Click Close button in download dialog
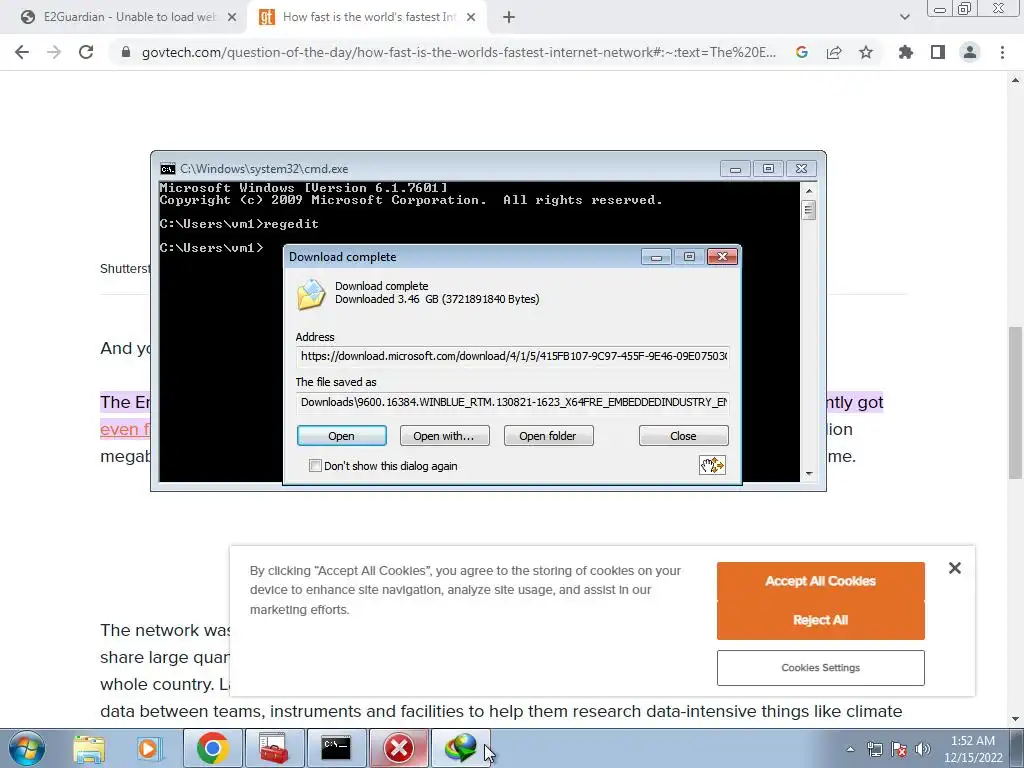This screenshot has height=768, width=1024. (683, 436)
